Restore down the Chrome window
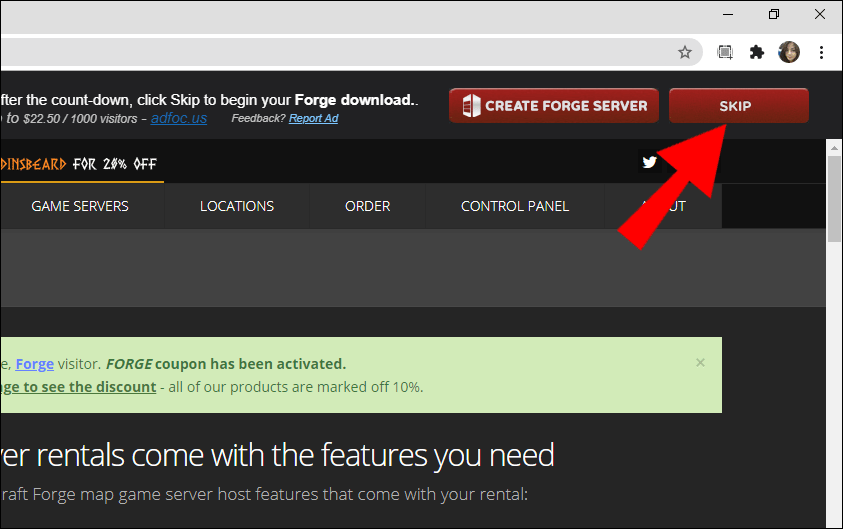This screenshot has width=843, height=529. click(774, 15)
